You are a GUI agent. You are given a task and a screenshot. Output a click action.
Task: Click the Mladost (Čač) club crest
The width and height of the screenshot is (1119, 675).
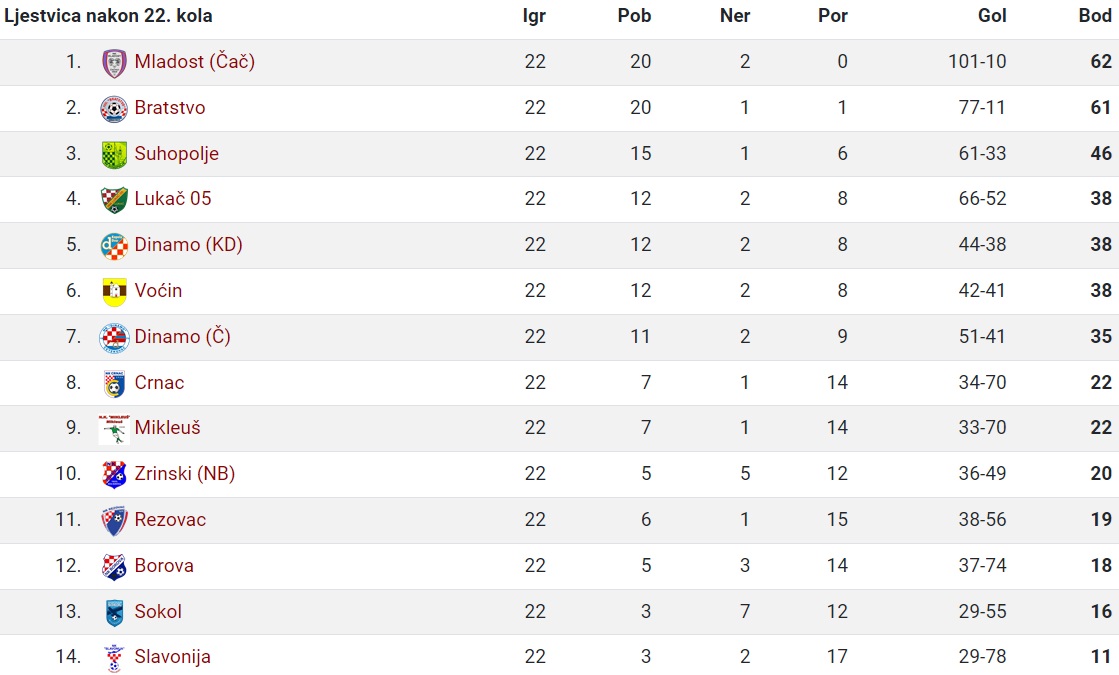(x=114, y=63)
